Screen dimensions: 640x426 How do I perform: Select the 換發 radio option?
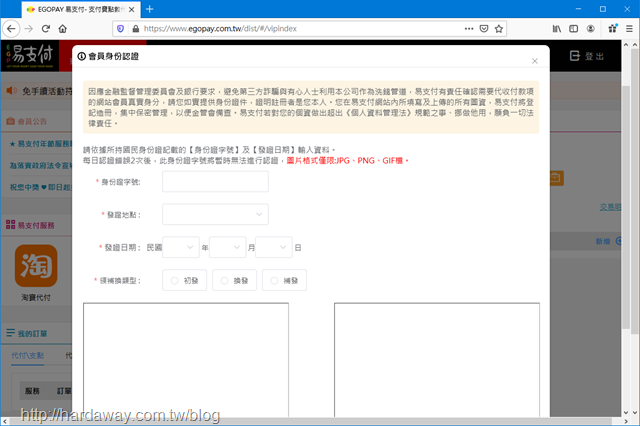pos(234,280)
